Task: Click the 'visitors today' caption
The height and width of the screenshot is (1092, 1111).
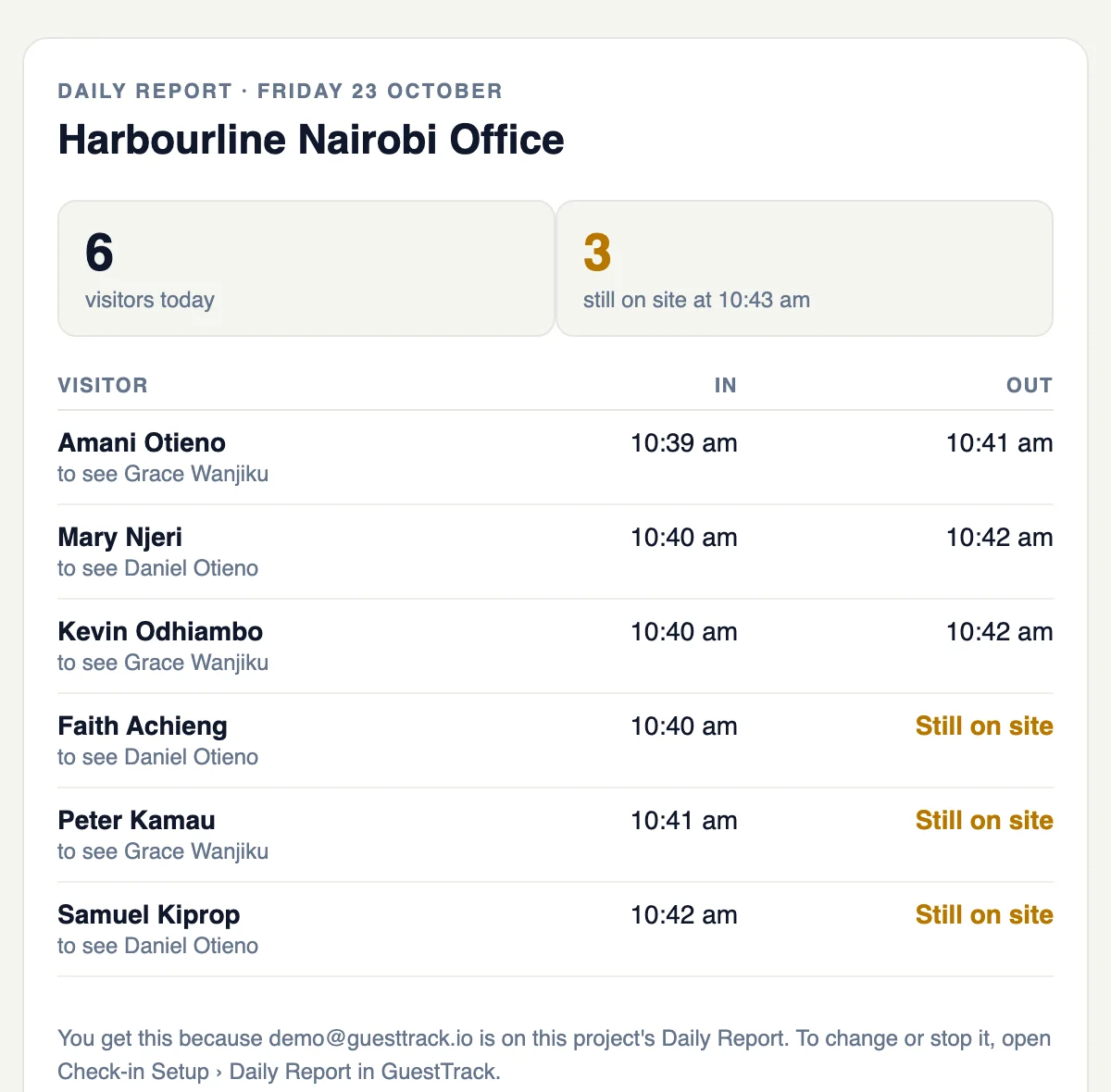Action: point(150,300)
